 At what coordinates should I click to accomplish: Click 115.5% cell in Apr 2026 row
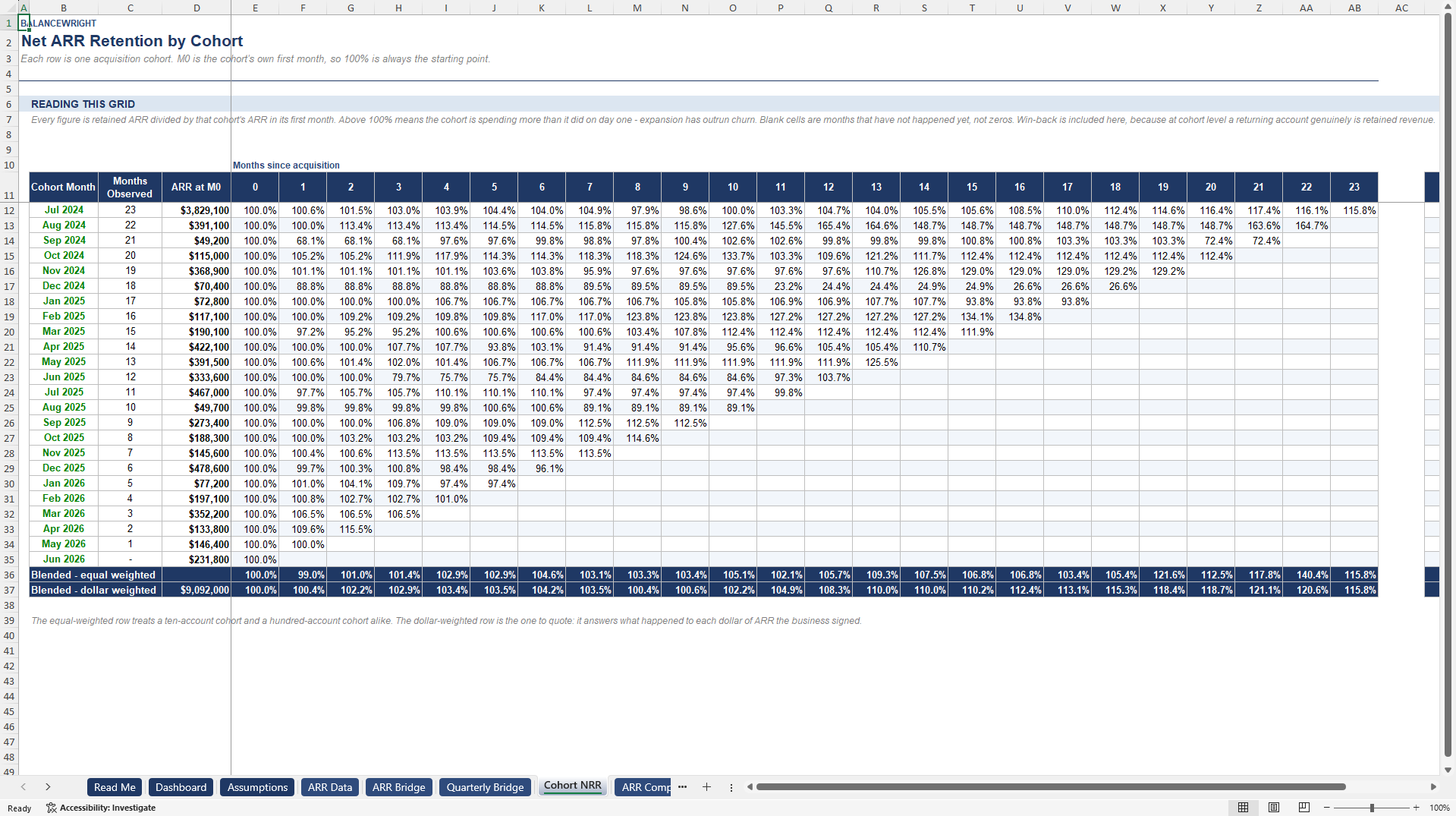click(351, 529)
